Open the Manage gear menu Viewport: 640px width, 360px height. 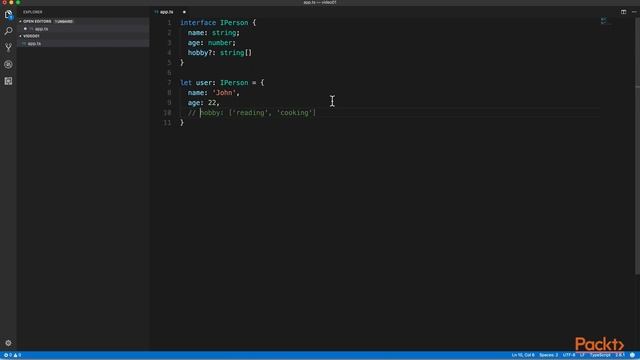point(8,343)
